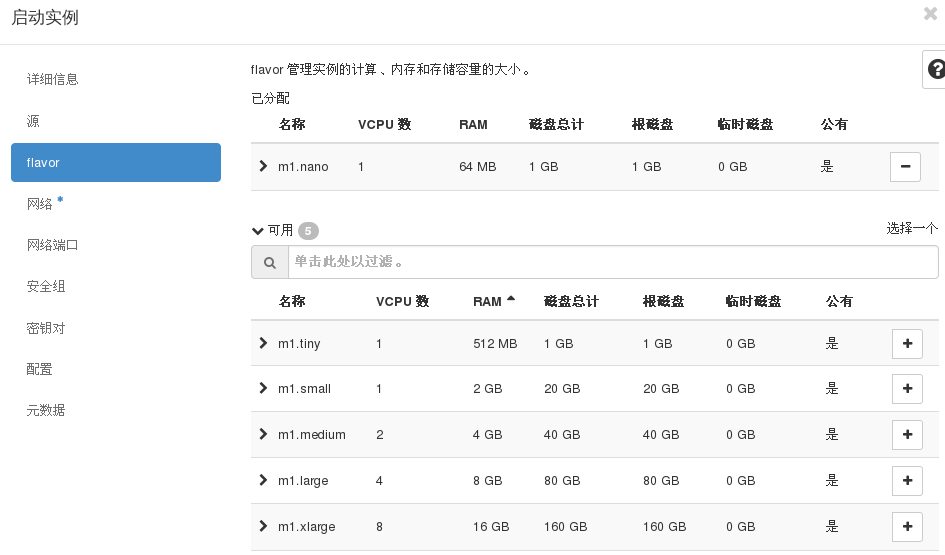Click the 4 GB RAM value
Image resolution: width=945 pixels, height=555 pixels.
pyautogui.click(x=487, y=434)
